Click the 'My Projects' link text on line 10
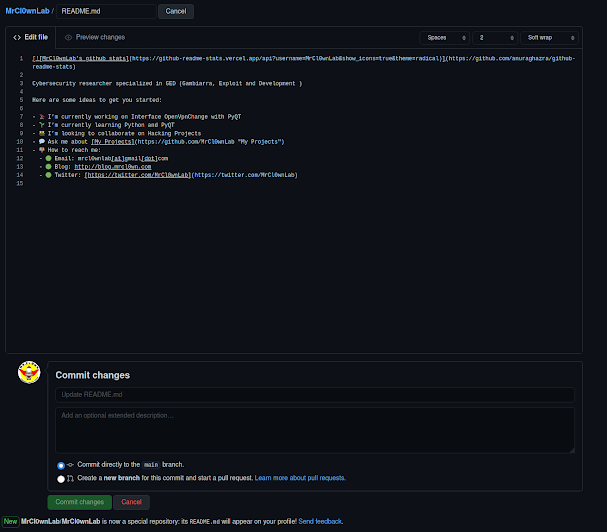 coord(113,142)
